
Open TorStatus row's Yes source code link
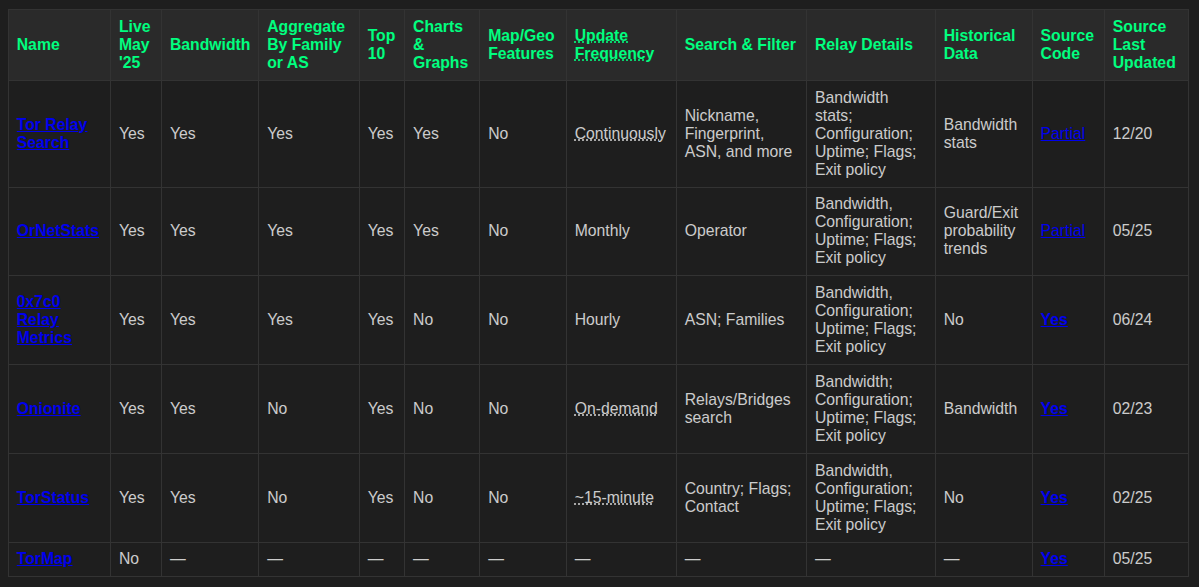[x=1053, y=497]
